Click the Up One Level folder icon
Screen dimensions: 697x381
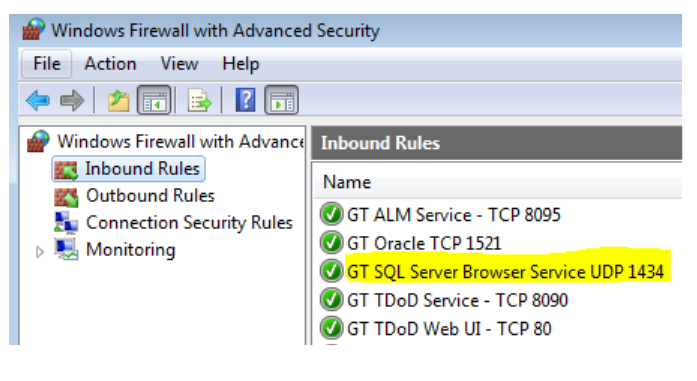click(x=119, y=100)
